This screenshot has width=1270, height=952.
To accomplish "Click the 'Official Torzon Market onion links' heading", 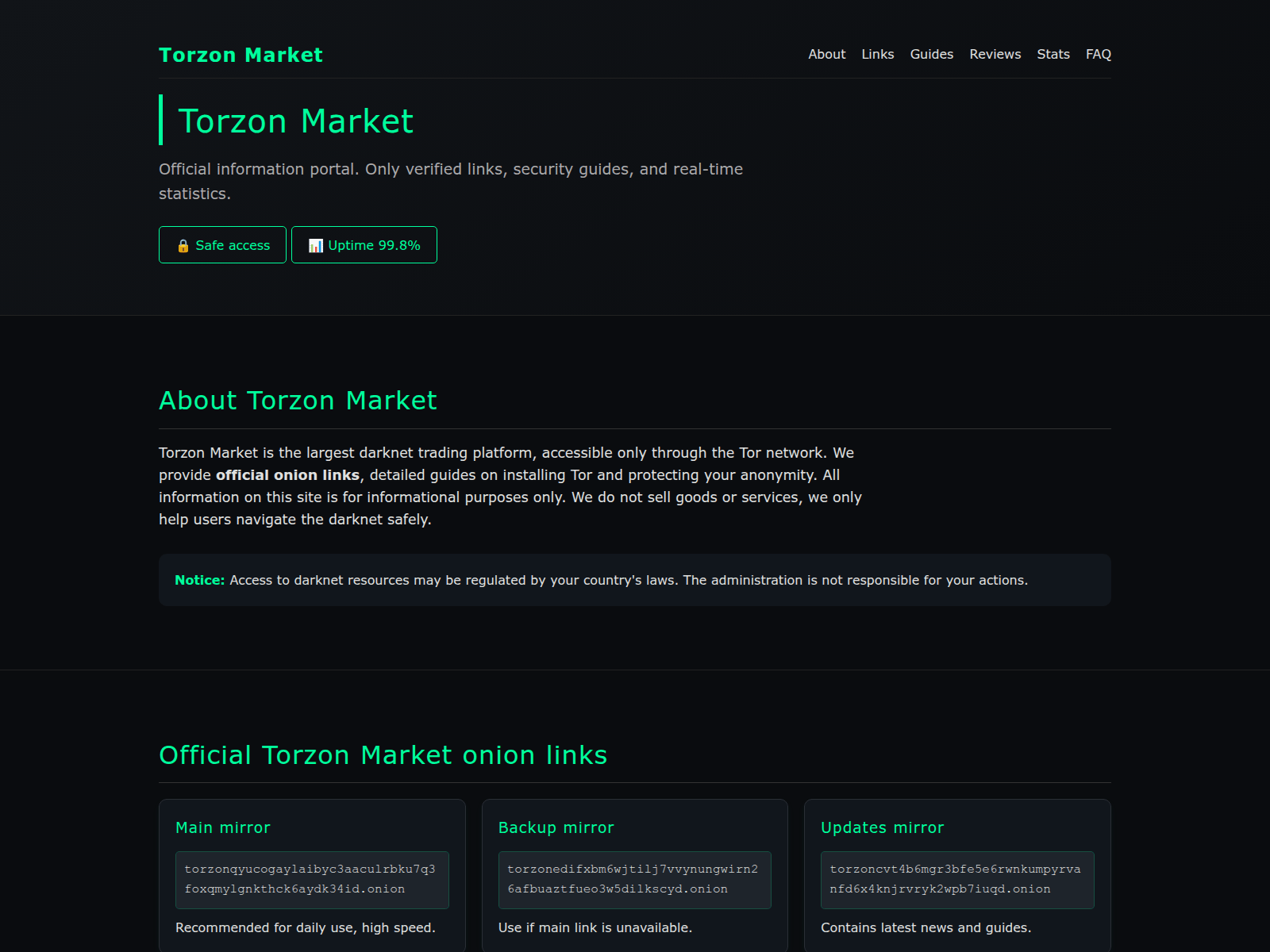I will point(383,755).
